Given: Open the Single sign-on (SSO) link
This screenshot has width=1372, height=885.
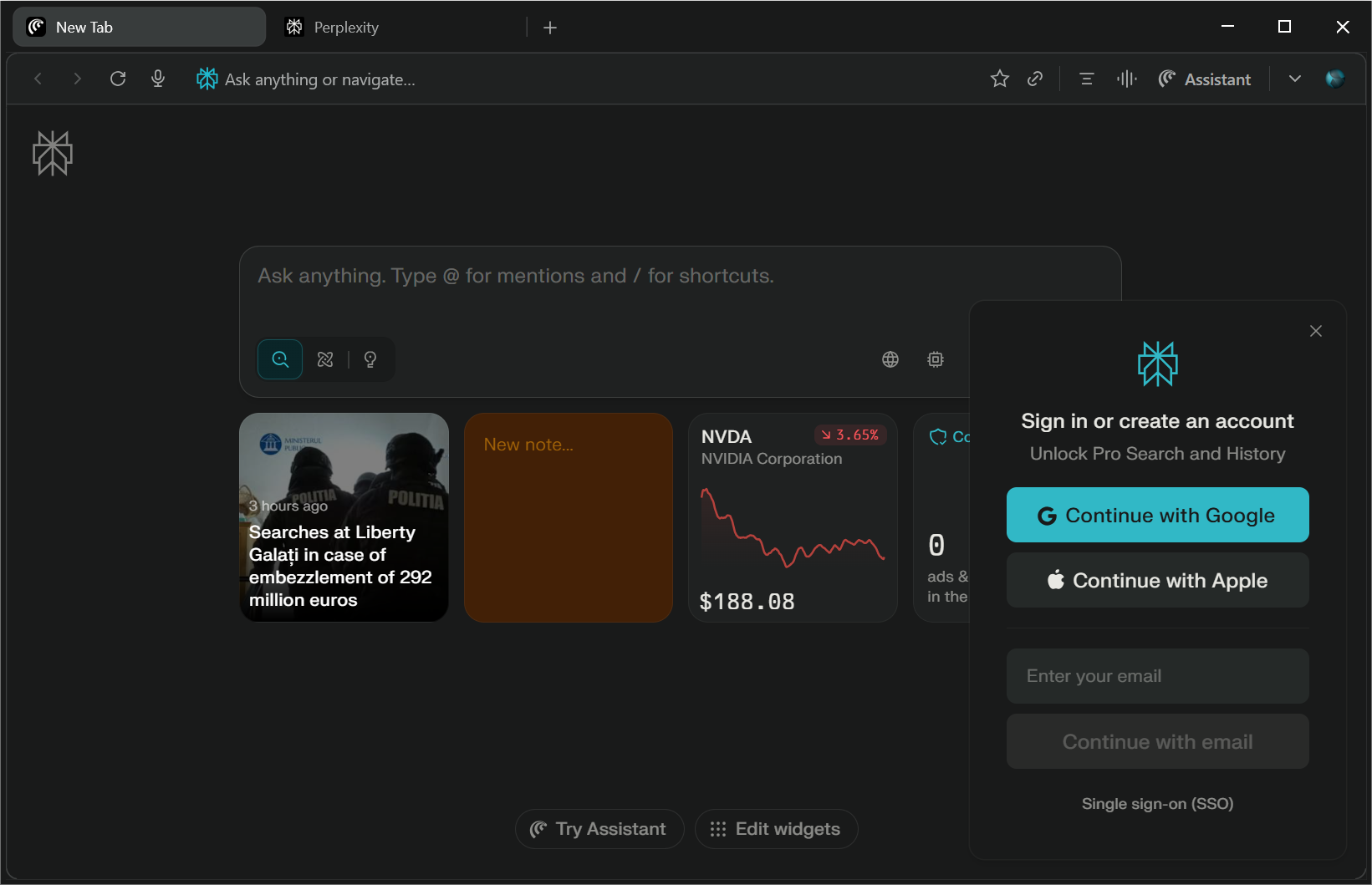Looking at the screenshot, I should (1157, 804).
